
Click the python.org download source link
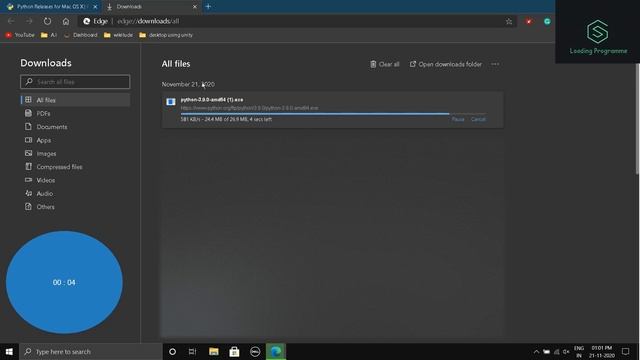[x=249, y=108]
